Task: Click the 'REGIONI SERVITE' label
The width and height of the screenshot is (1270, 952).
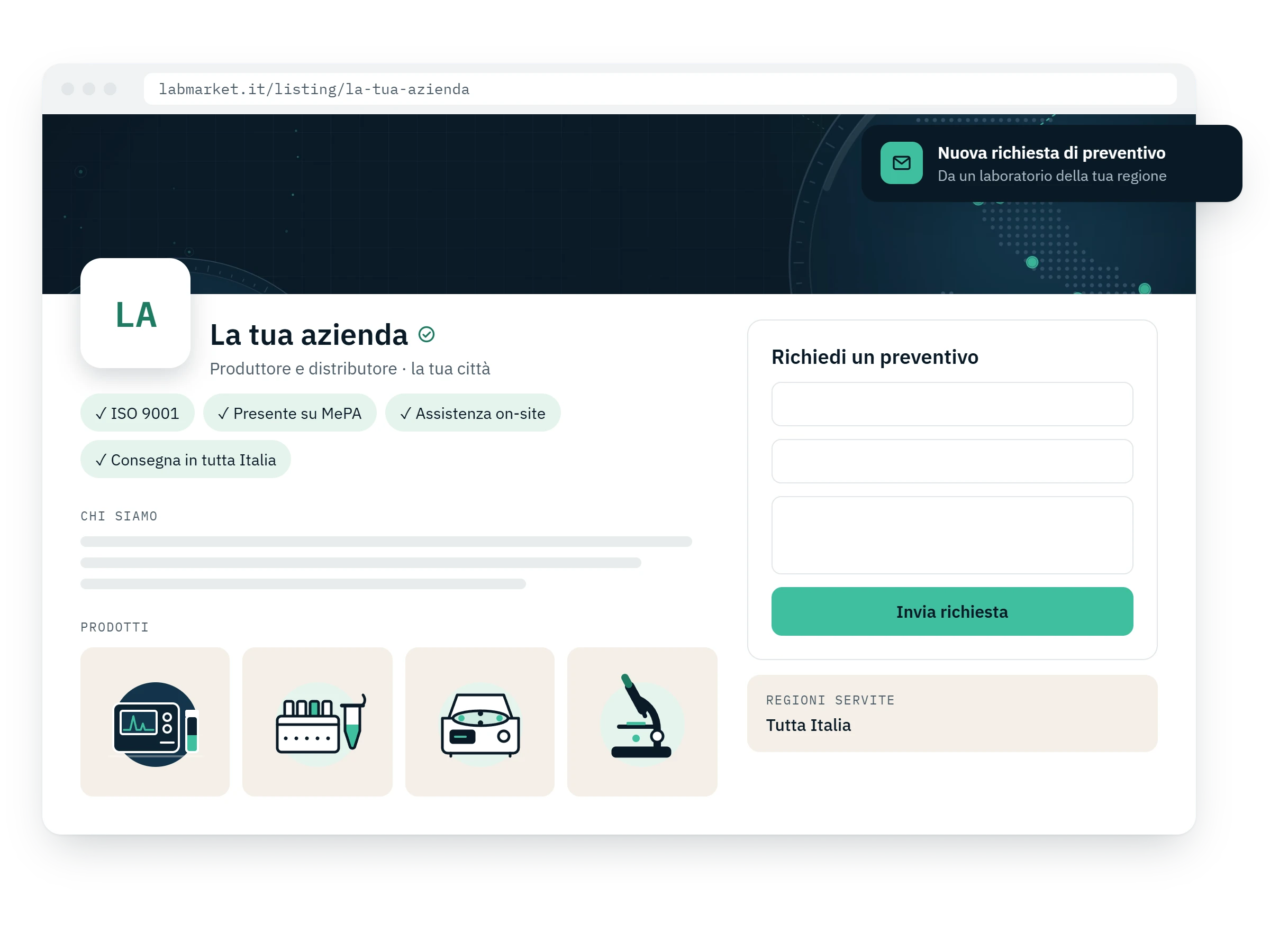Action: coord(830,700)
